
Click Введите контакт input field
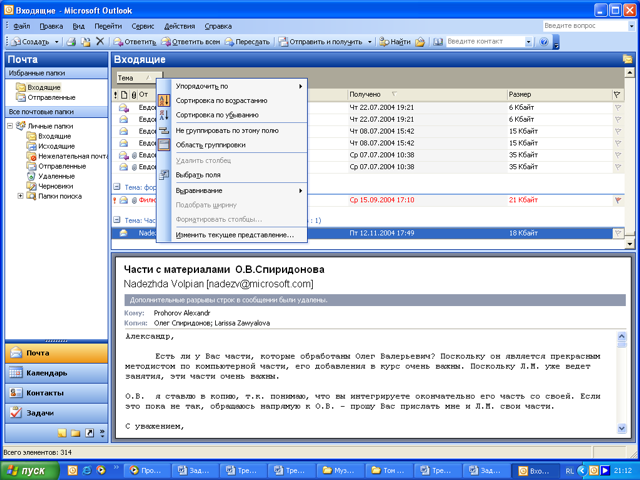point(485,42)
